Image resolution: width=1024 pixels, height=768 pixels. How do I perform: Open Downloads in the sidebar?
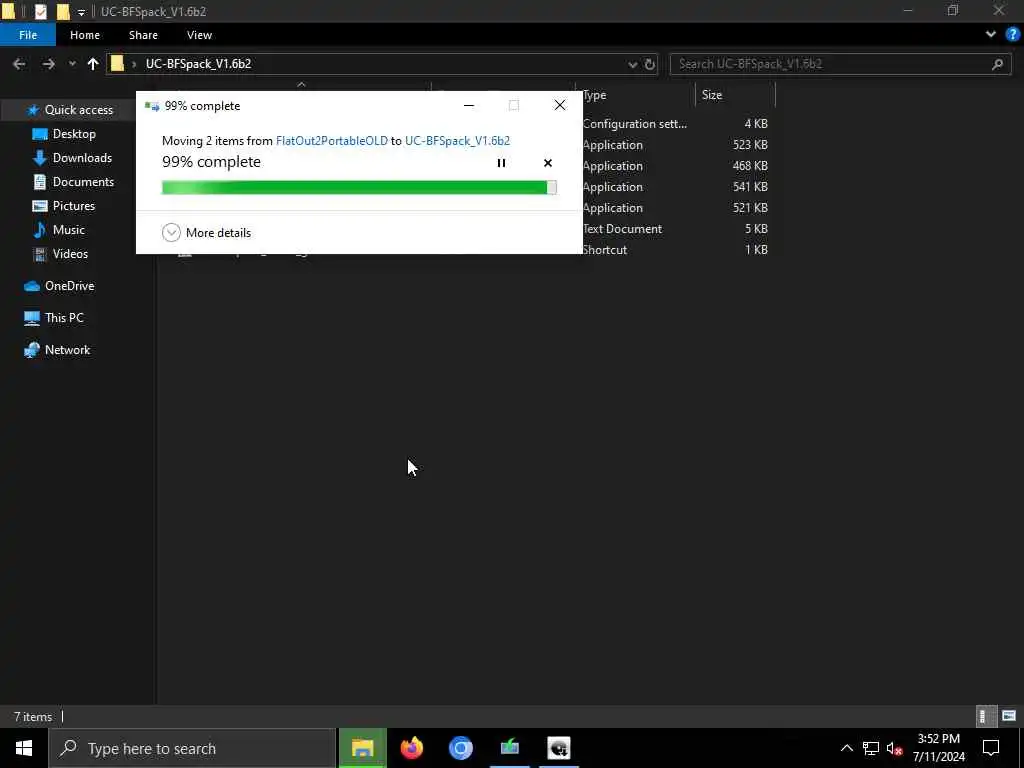pos(82,158)
